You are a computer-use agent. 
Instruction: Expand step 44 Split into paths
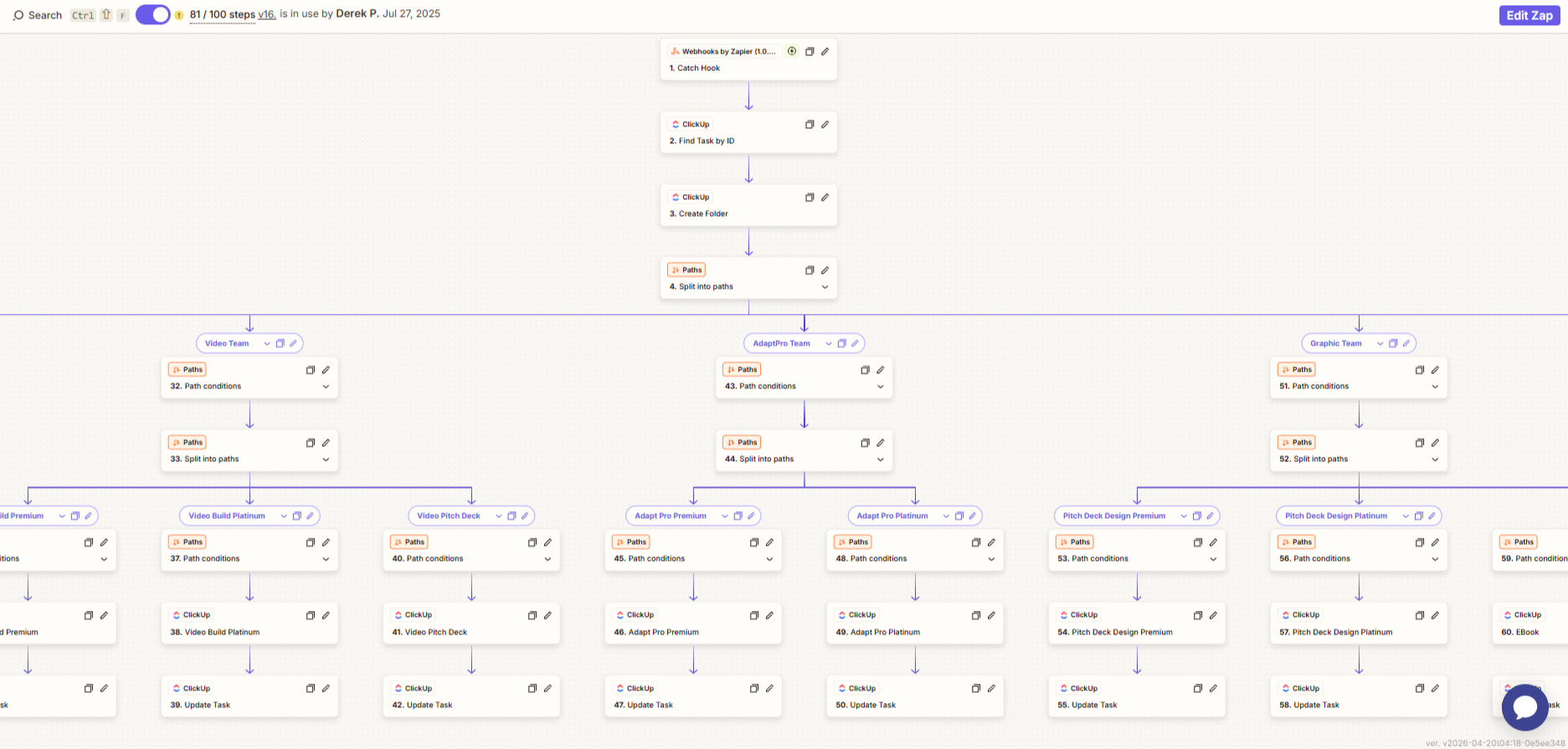click(x=880, y=459)
